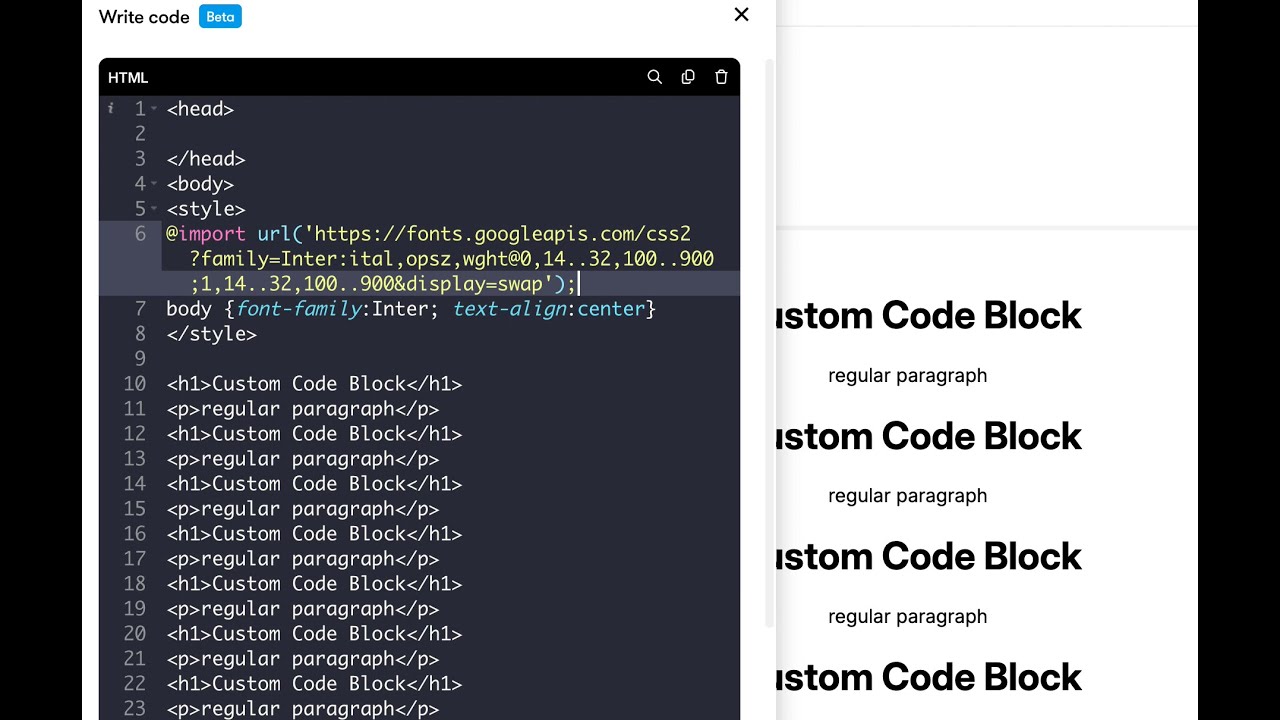Screen dimensions: 1280x720
Task: Place cursor on the @import url line 6
Action: 440,259
